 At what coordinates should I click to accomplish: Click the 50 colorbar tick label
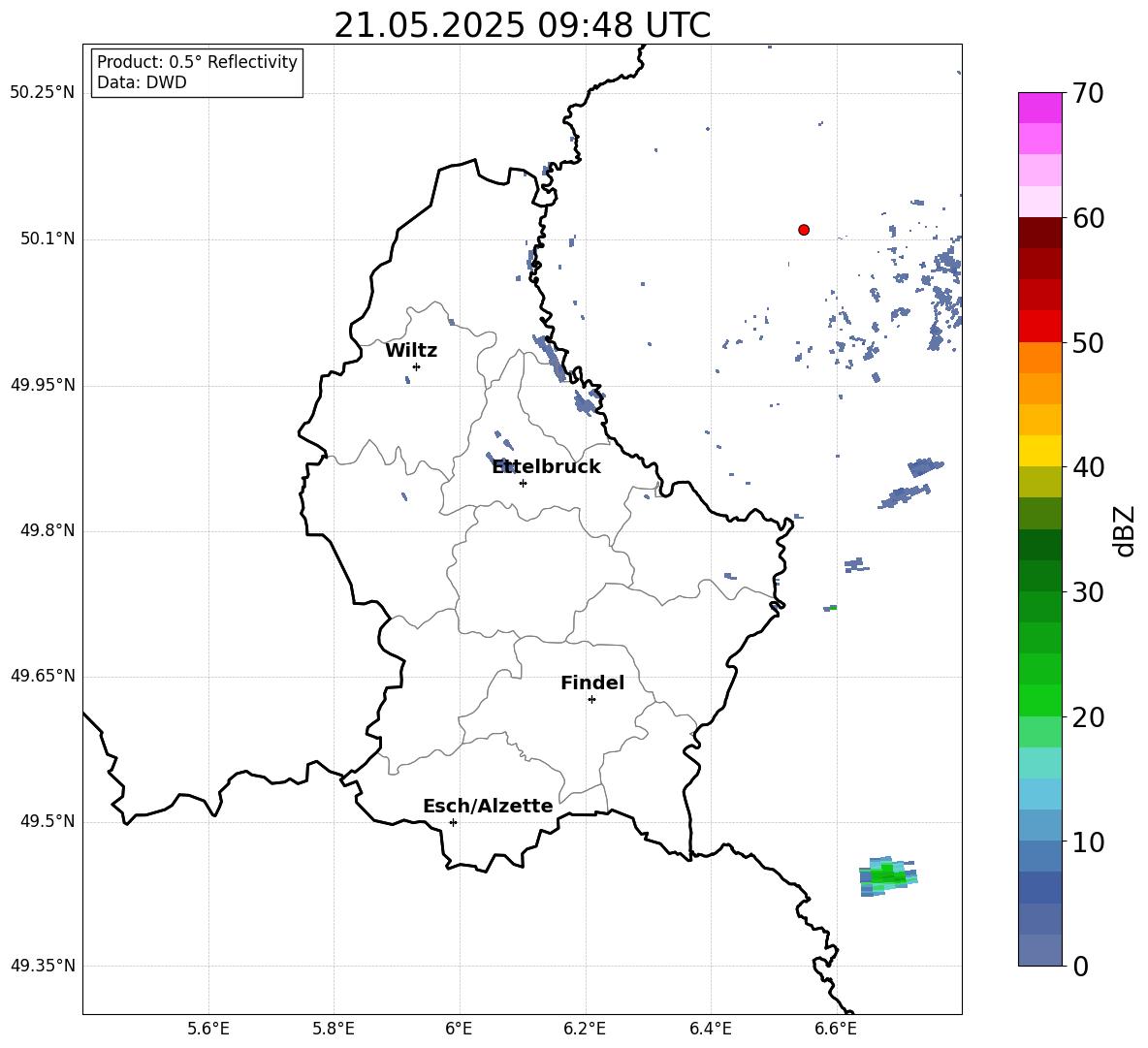pyautogui.click(x=1088, y=343)
